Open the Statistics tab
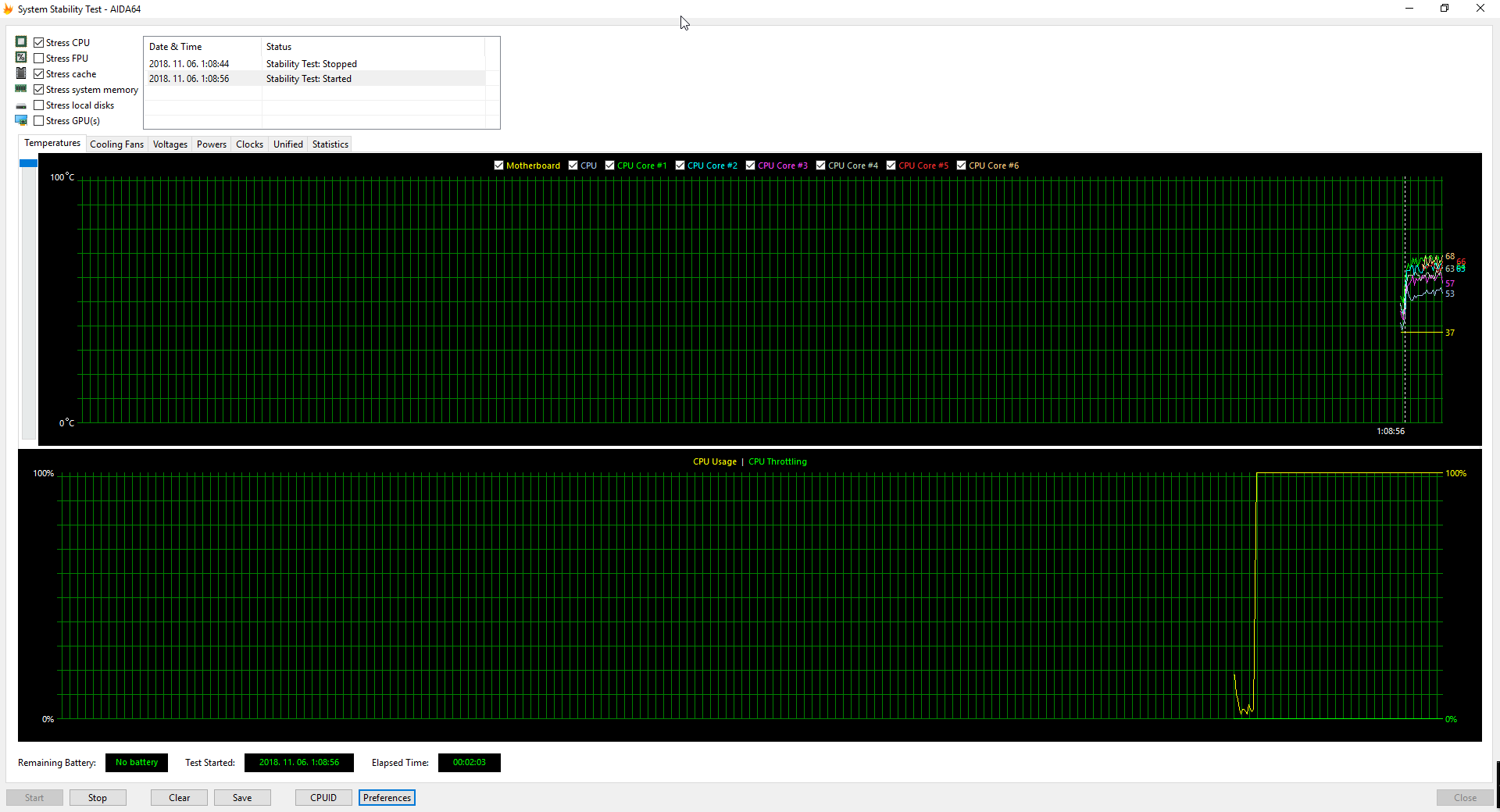Image resolution: width=1500 pixels, height=812 pixels. 330,144
